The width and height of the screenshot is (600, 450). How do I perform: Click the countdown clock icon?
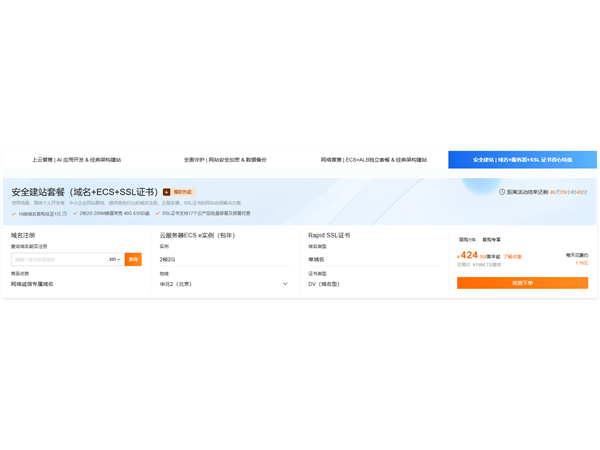pos(502,192)
